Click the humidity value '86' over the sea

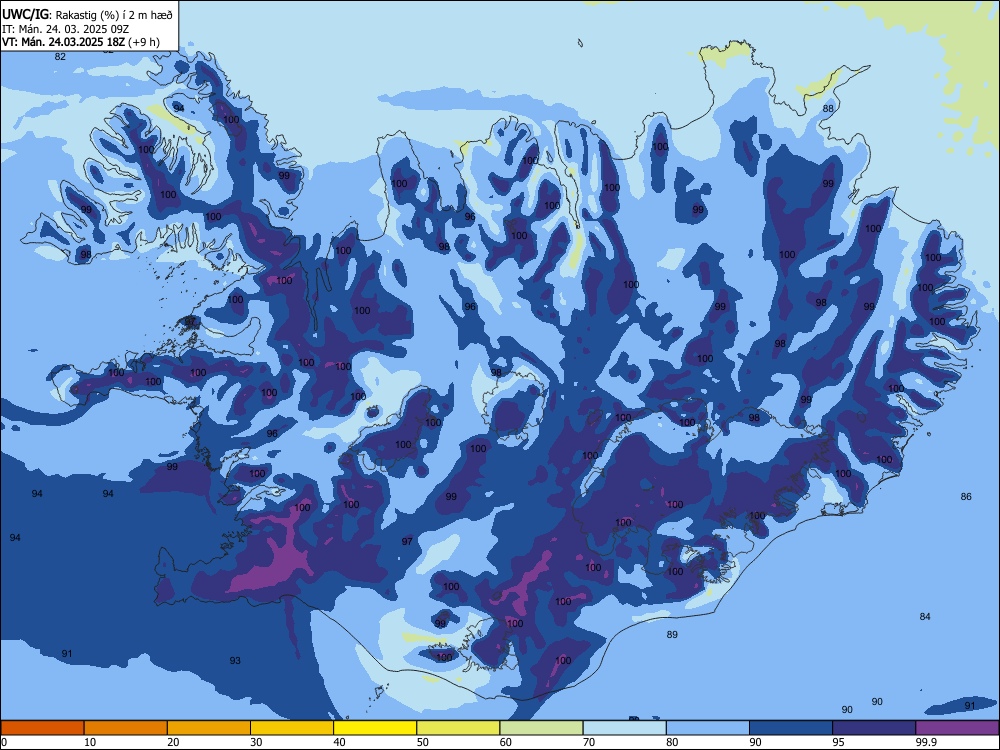click(x=966, y=496)
